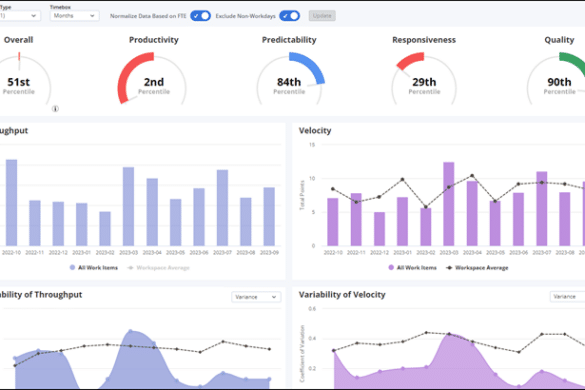Open Variance dropdown for Variability of Throughput
This screenshot has width=585, height=390.
point(256,297)
